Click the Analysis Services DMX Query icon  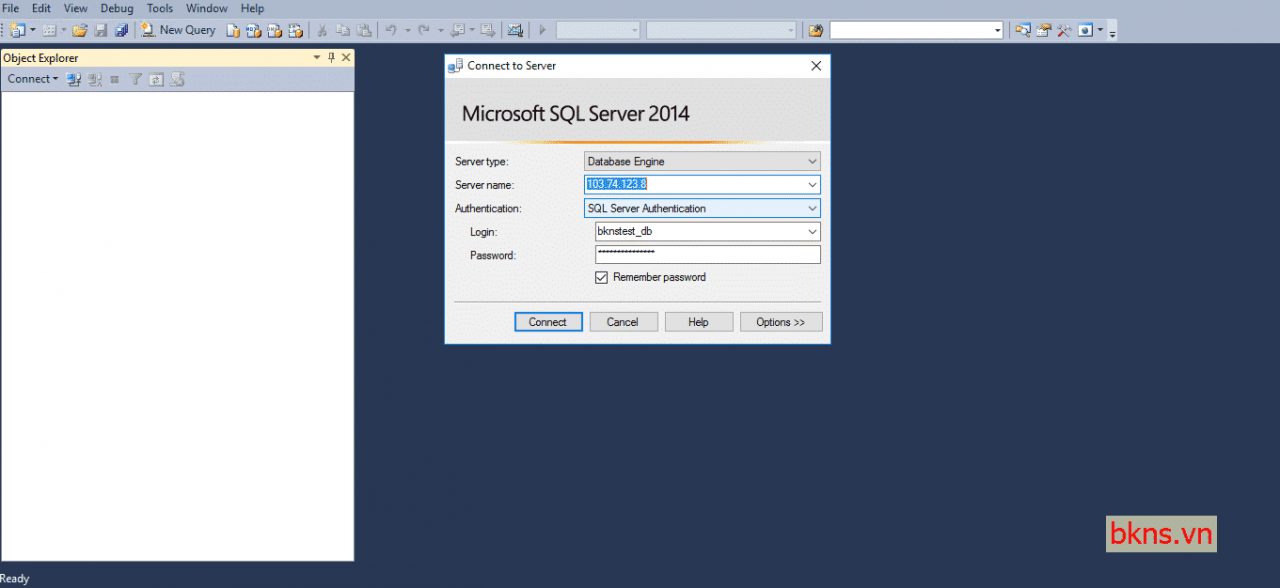coord(274,30)
